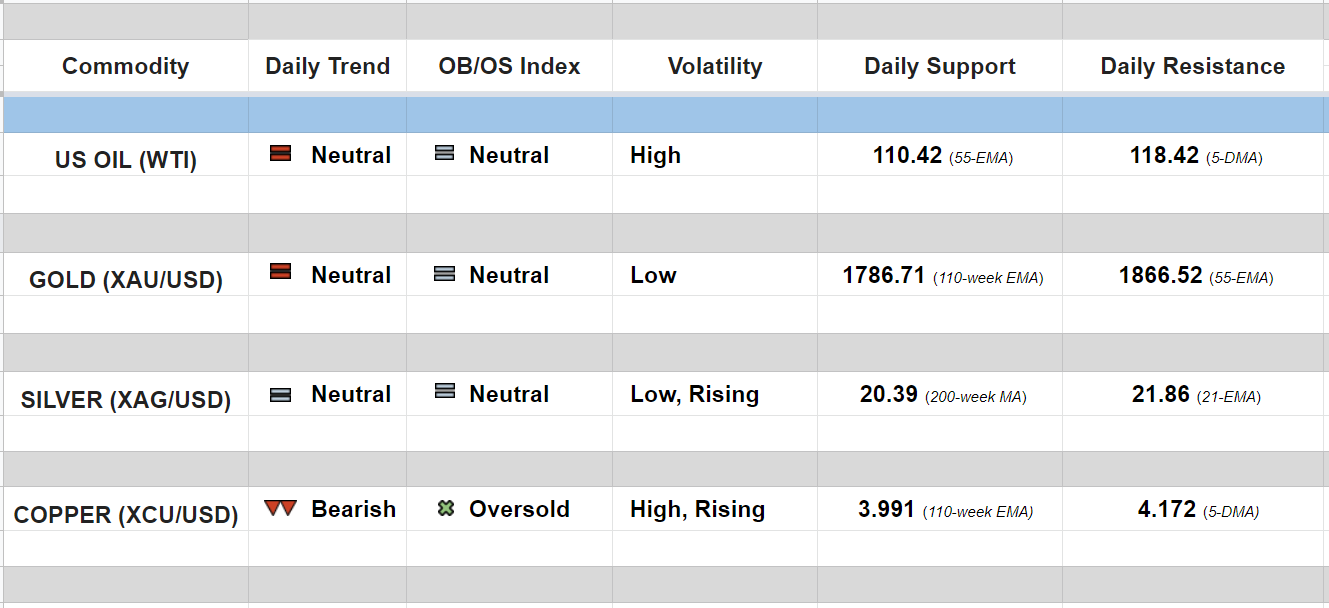The width and height of the screenshot is (1329, 608).
Task: Click the blue separator row
Action: click(664, 115)
